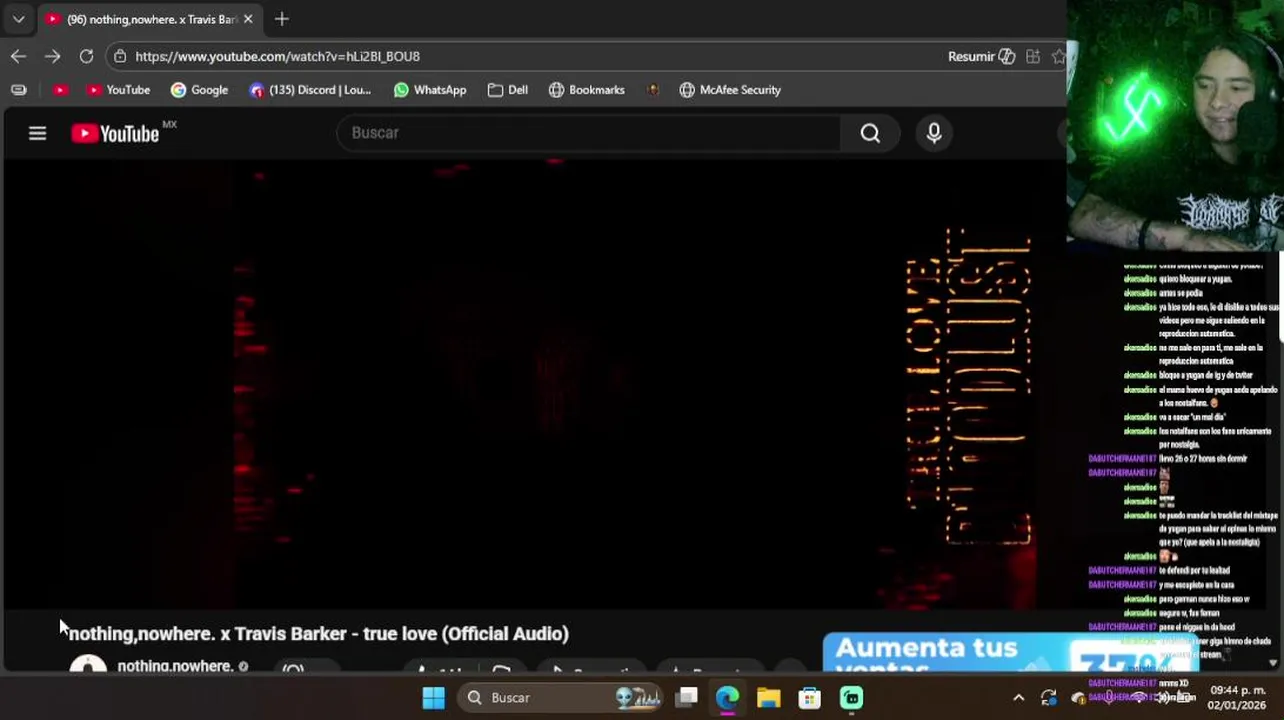
Task: Open the (135) Discord bookmark
Action: (310, 90)
